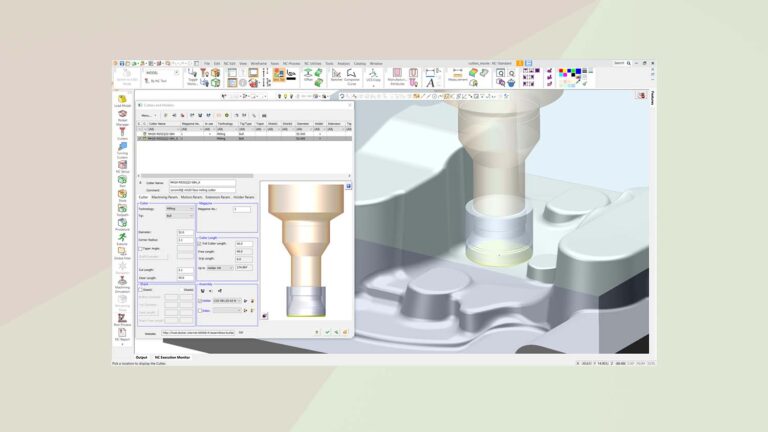Enable the Taper Angle checkbox

pyautogui.click(x=141, y=249)
